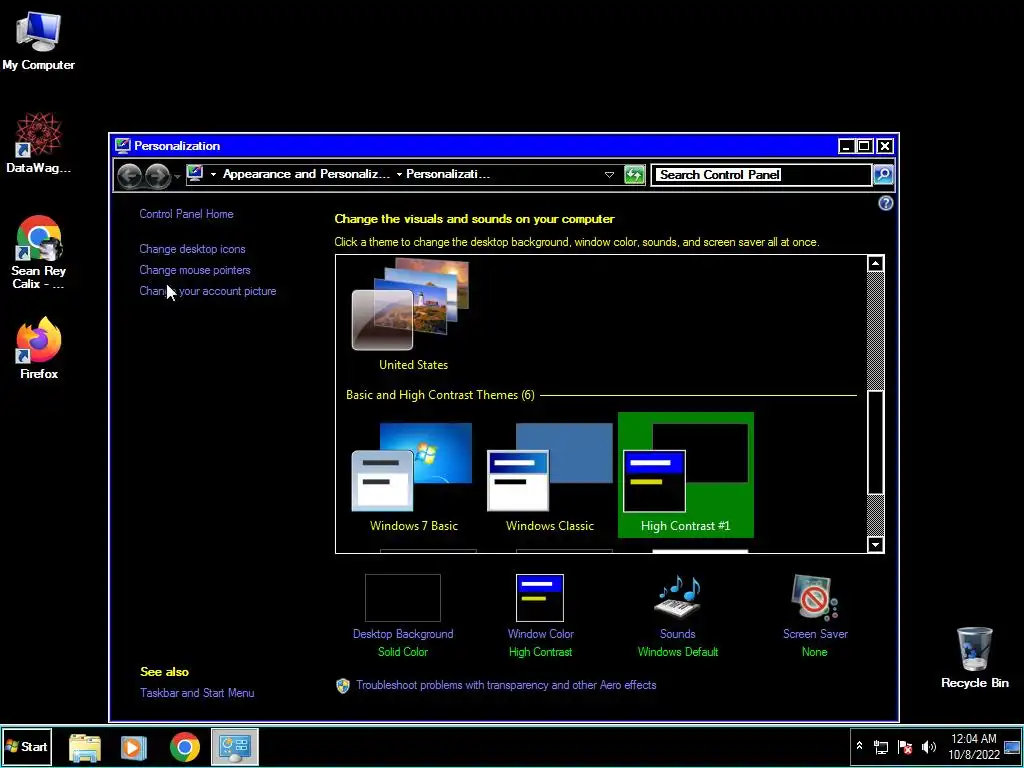Select the Windows Classic theme
Image resolution: width=1024 pixels, height=768 pixels.
pyautogui.click(x=550, y=475)
